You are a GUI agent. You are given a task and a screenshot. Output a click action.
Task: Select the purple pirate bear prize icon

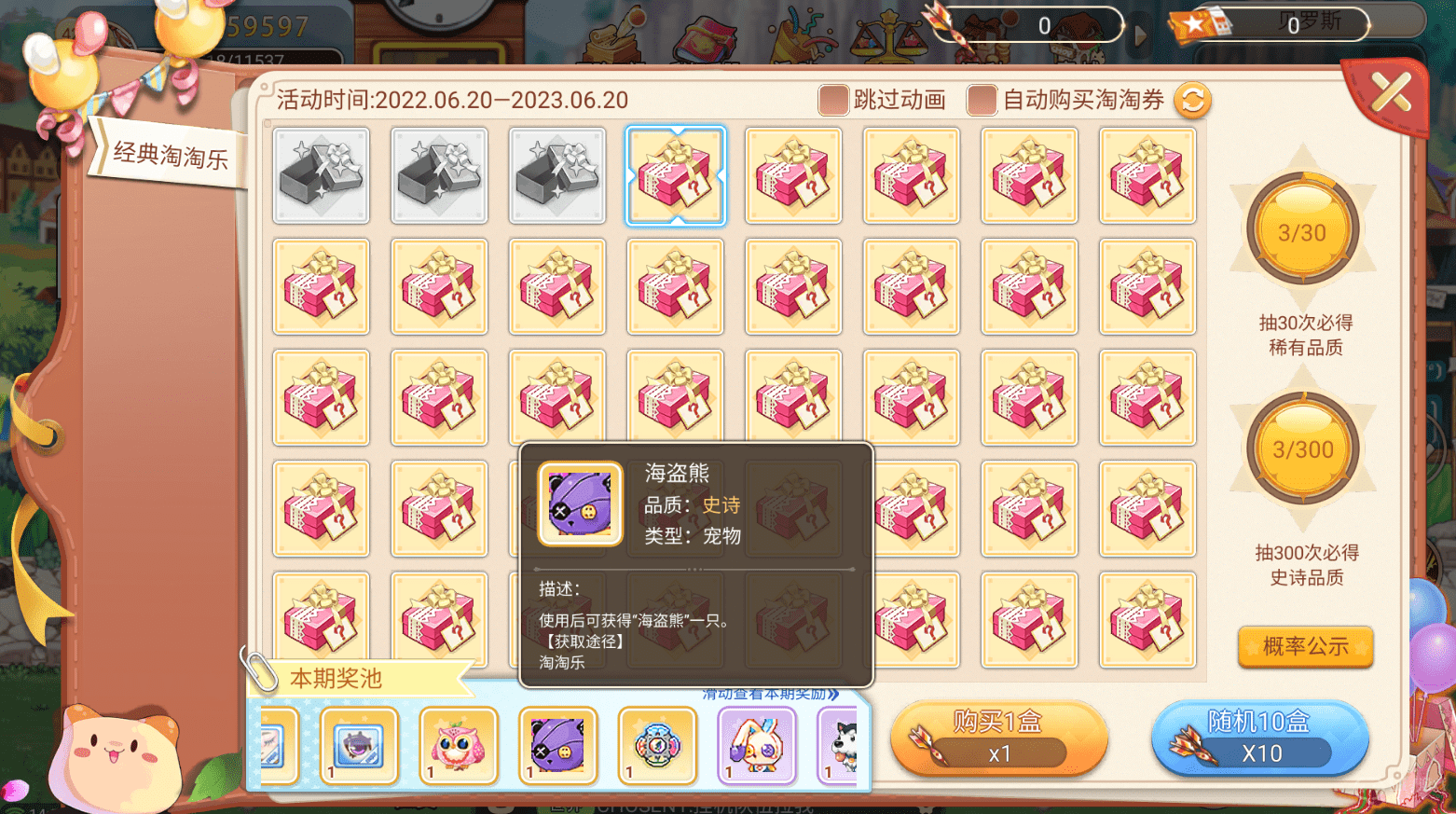pos(557,746)
